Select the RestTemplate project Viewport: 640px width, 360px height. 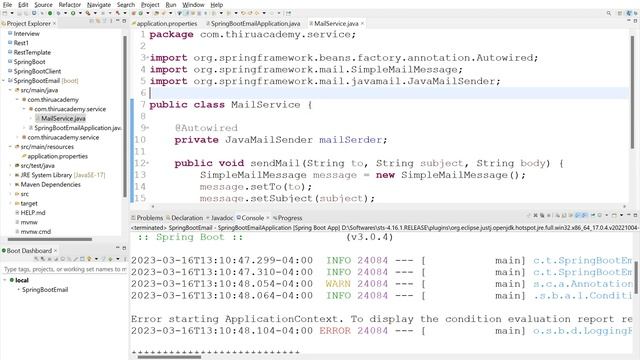[x=32, y=52]
